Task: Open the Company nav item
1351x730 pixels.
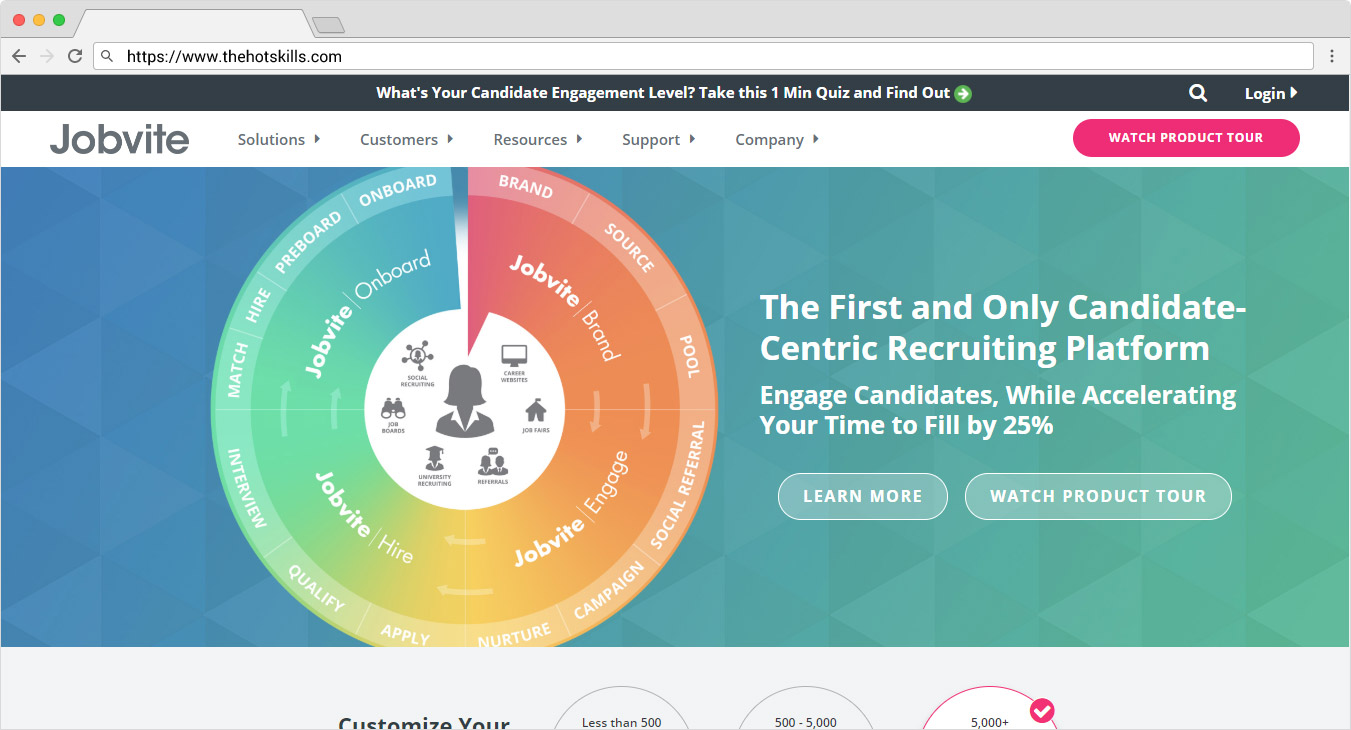Action: coord(769,140)
